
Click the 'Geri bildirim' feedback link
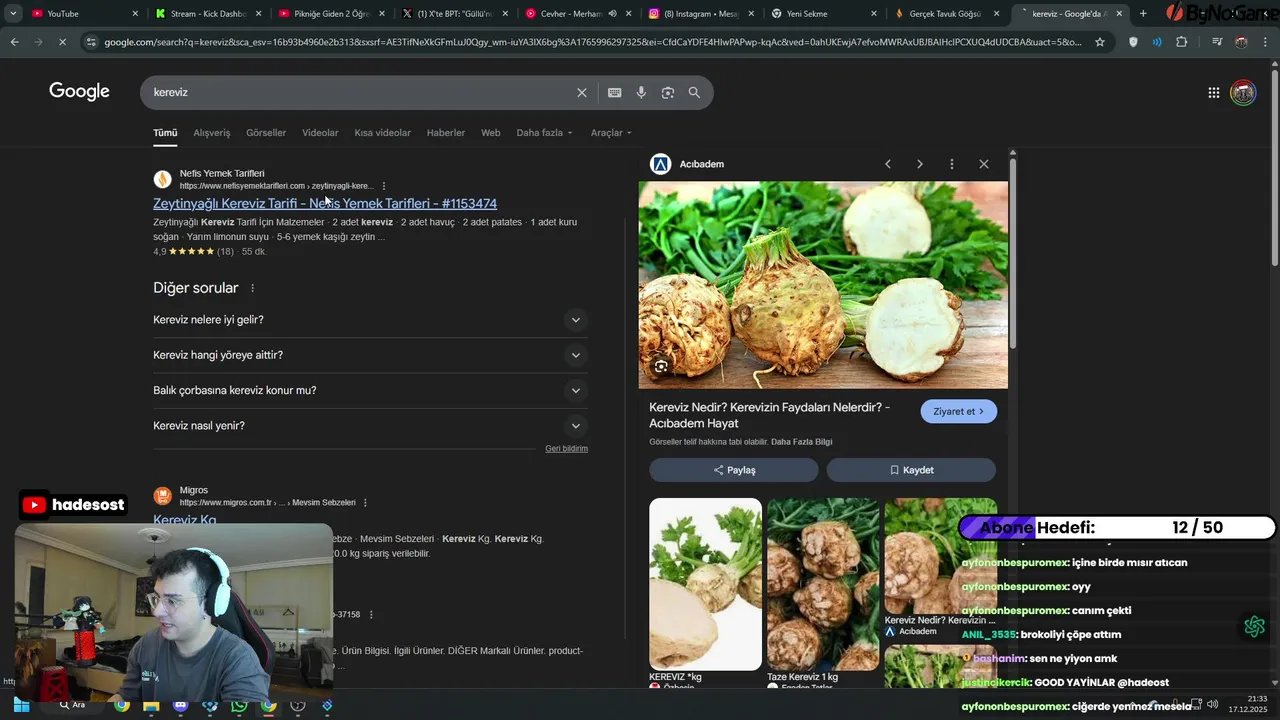tap(566, 449)
